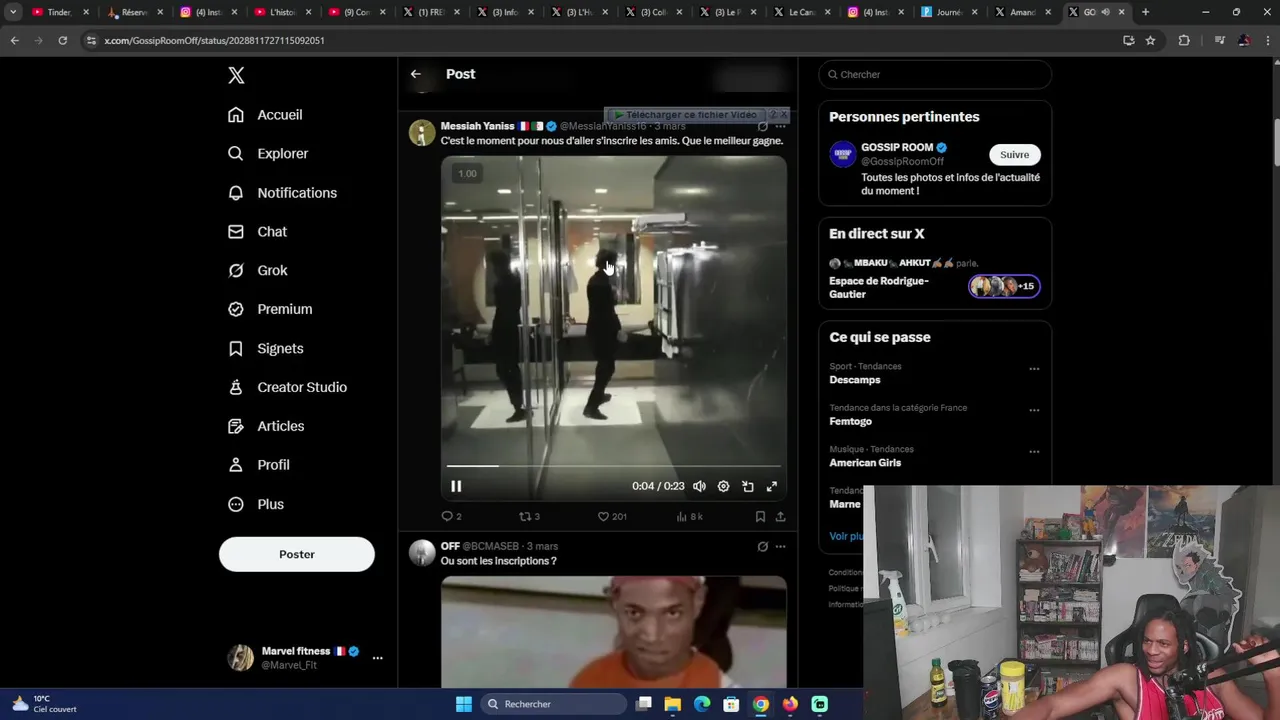Click the browser address bar URL
1280x720 pixels.
(214, 41)
